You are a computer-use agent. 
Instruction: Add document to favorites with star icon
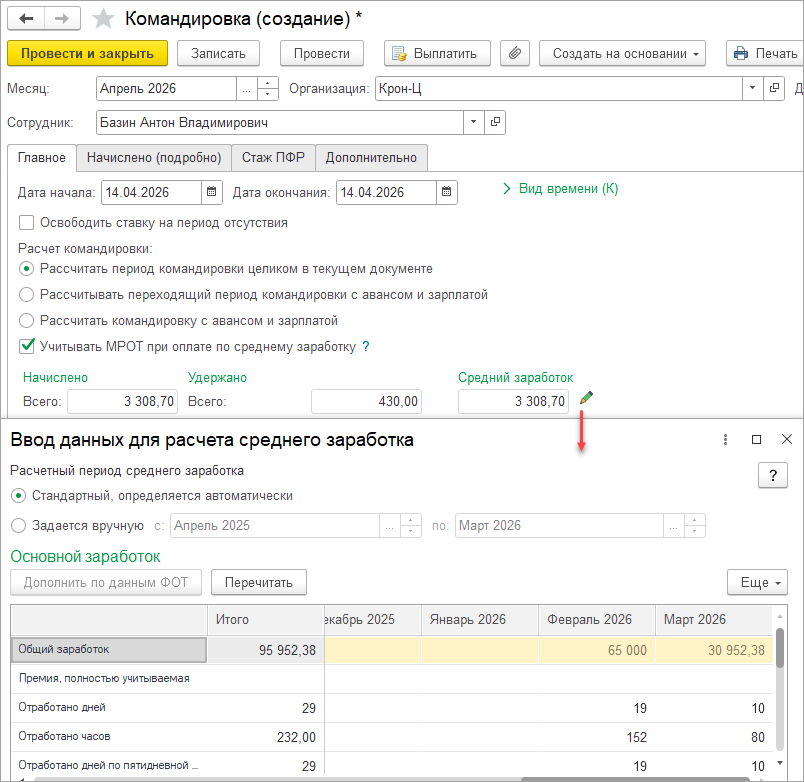(x=103, y=19)
